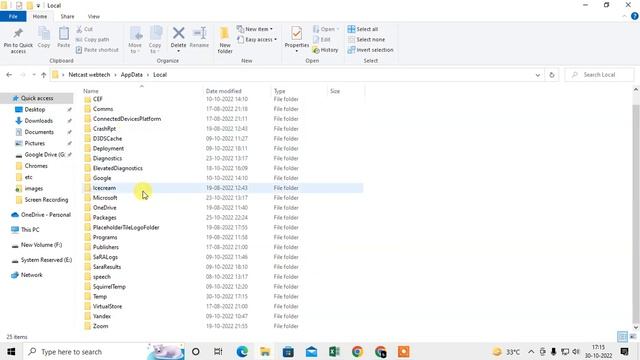Open Desktop in navigation pane
Screen dimensions: 640x360
pyautogui.click(x=35, y=109)
